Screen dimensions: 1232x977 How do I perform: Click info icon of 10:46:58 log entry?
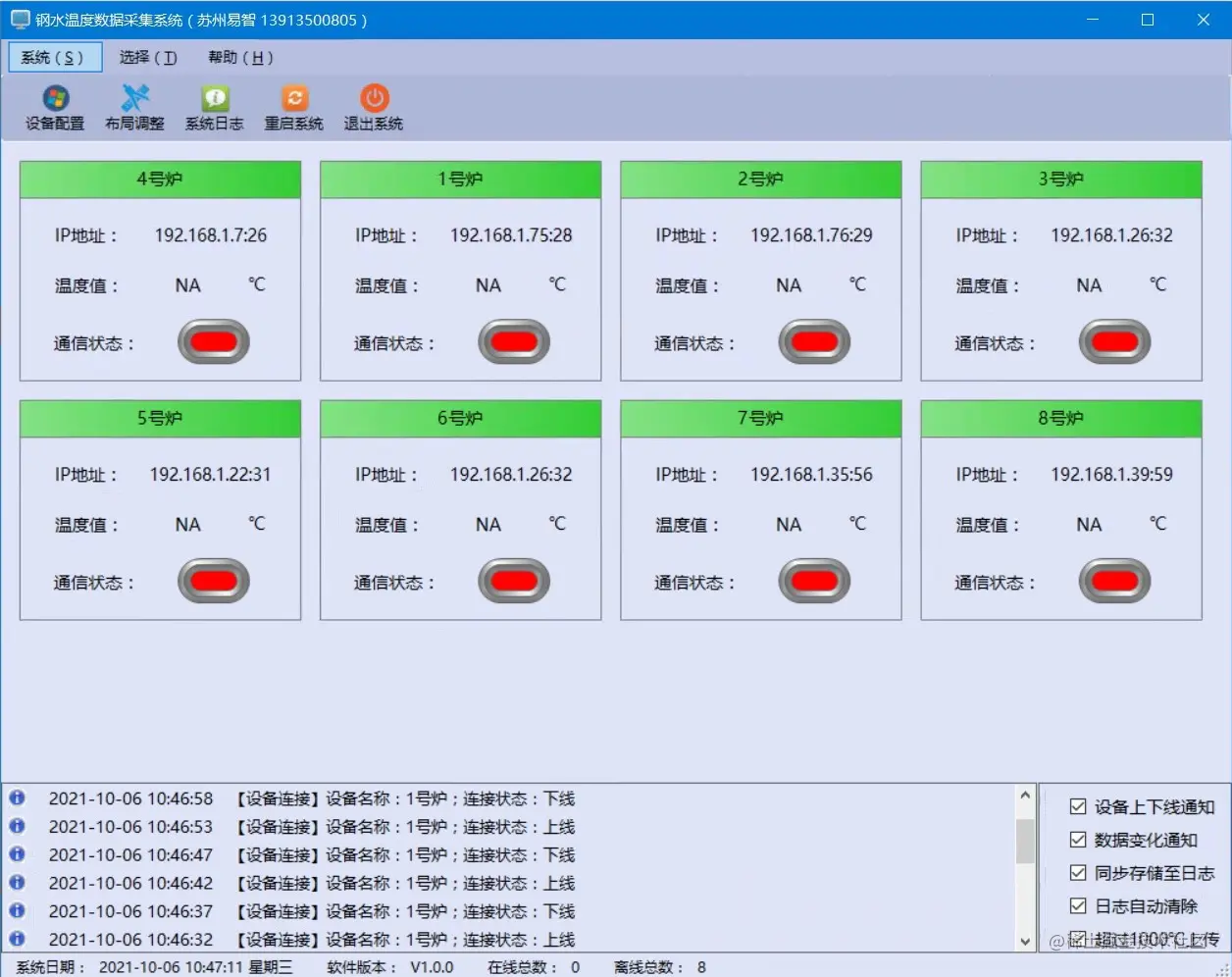[17, 798]
